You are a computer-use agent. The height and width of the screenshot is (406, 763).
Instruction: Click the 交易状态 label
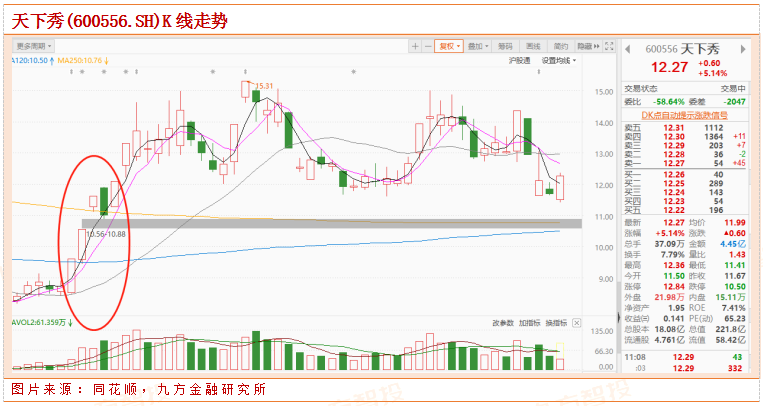pyautogui.click(x=640, y=89)
